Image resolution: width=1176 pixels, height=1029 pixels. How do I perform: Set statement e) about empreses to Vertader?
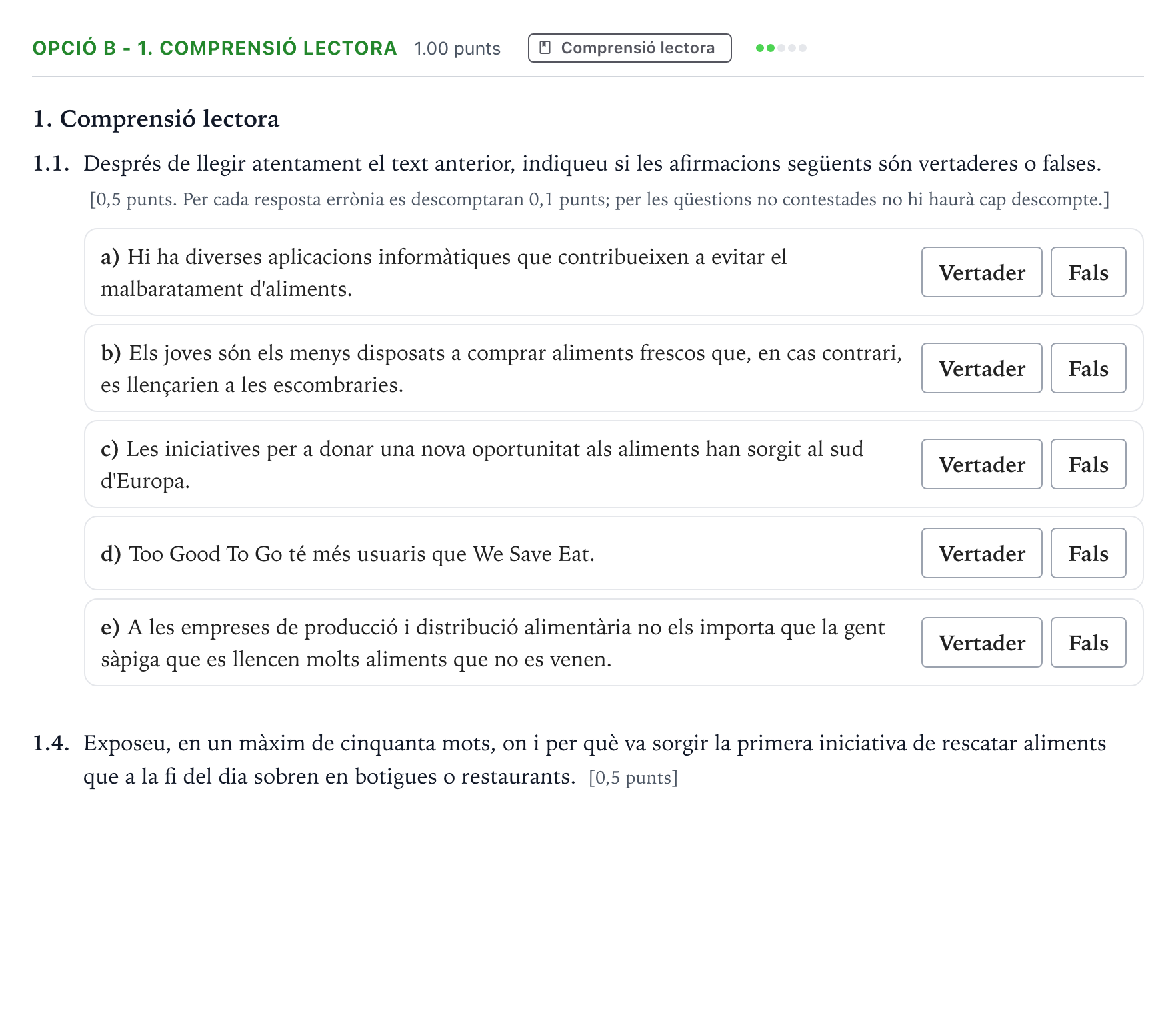click(981, 642)
